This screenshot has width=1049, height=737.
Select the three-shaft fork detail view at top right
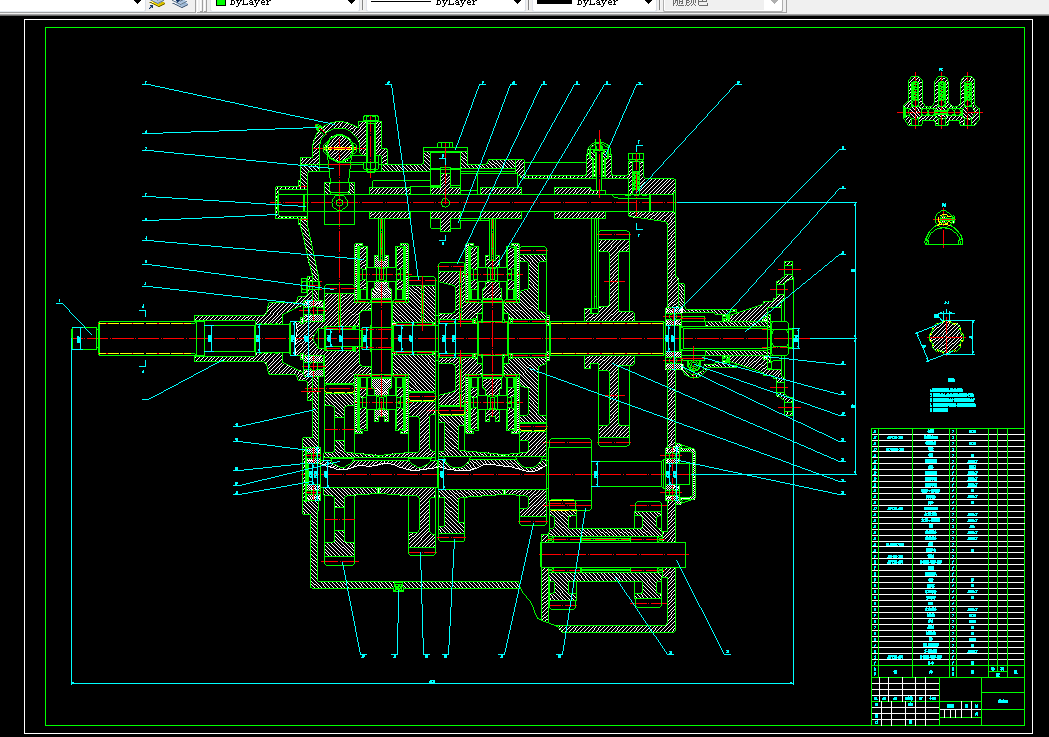point(941,100)
